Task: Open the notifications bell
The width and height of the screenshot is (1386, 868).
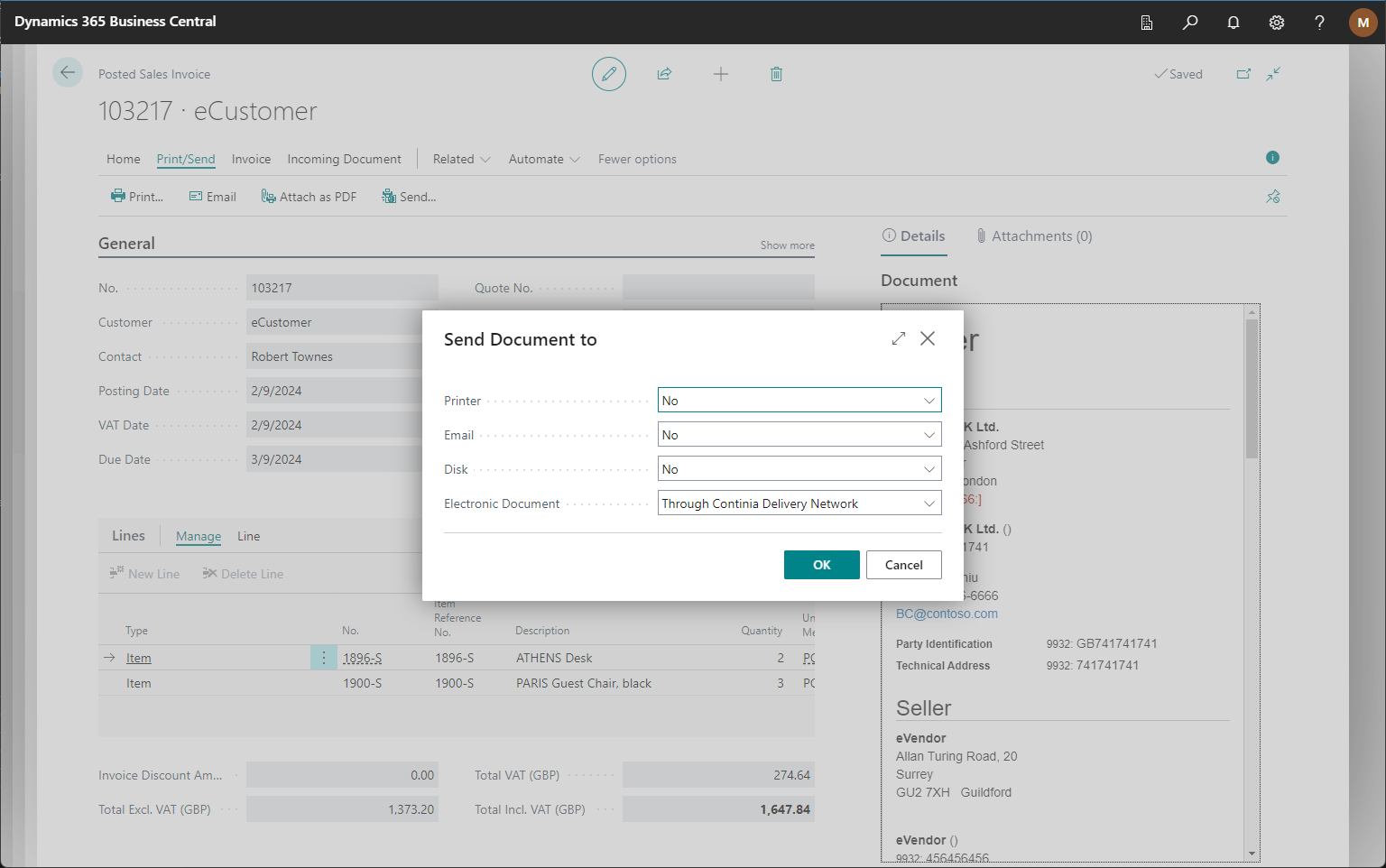Action: pyautogui.click(x=1234, y=23)
